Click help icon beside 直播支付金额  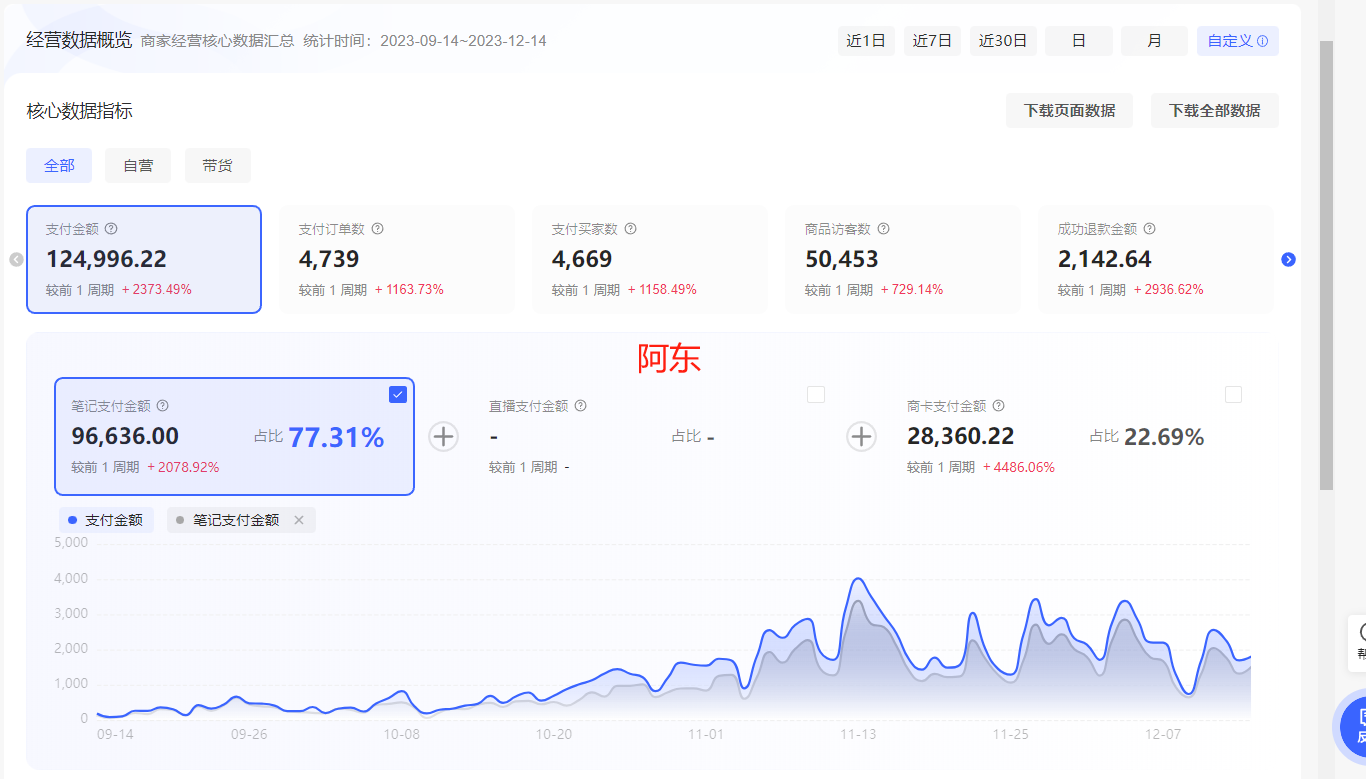(x=580, y=406)
